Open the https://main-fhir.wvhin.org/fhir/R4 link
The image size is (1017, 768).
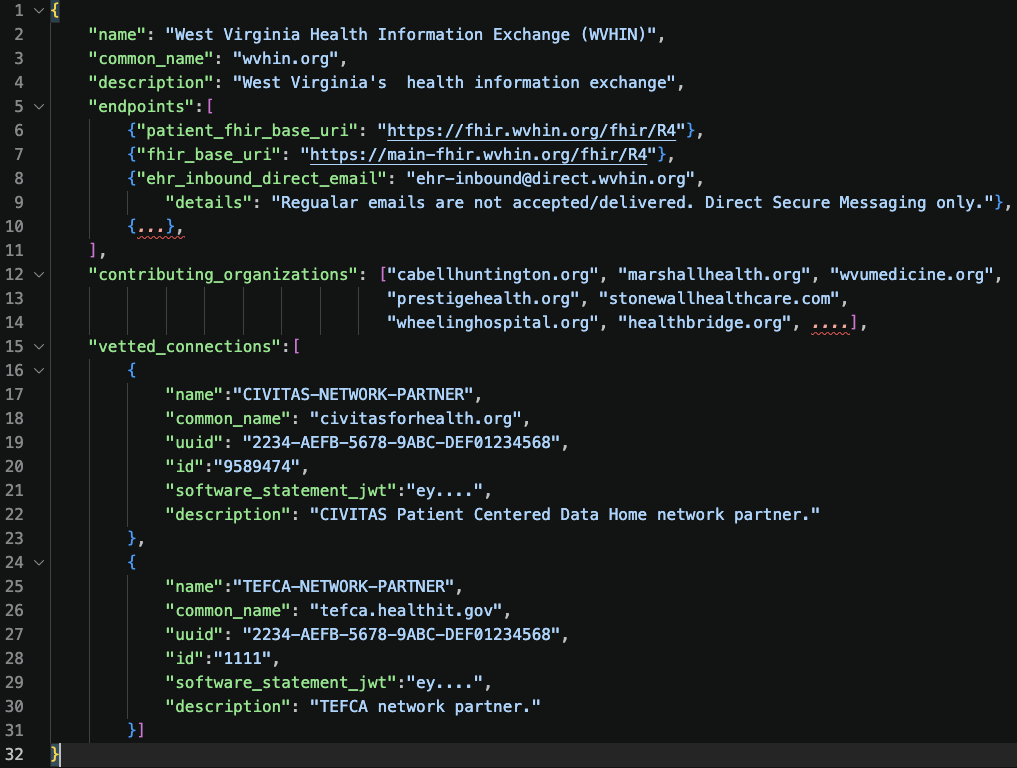(478, 154)
